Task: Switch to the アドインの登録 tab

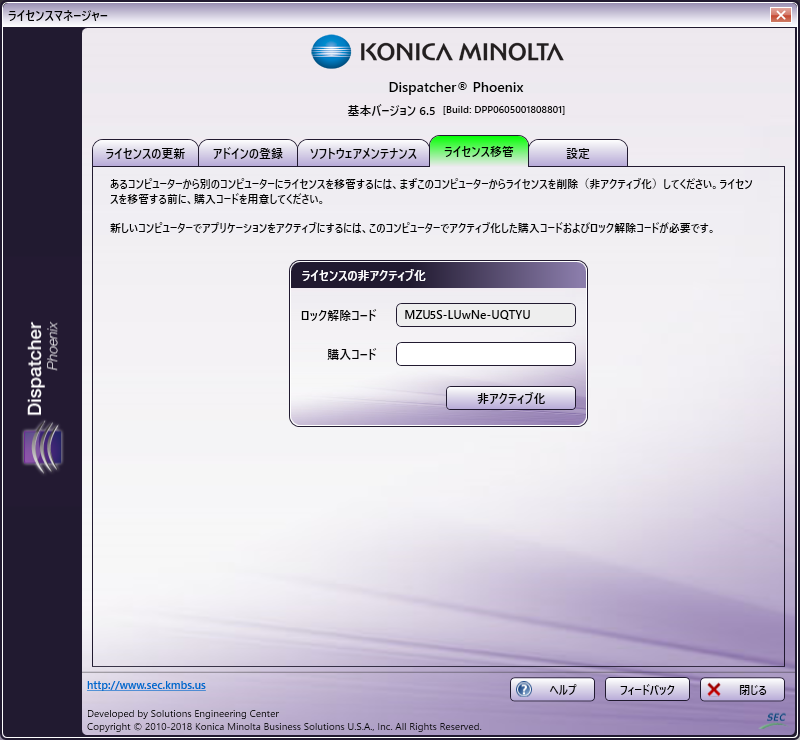Action: [x=248, y=153]
